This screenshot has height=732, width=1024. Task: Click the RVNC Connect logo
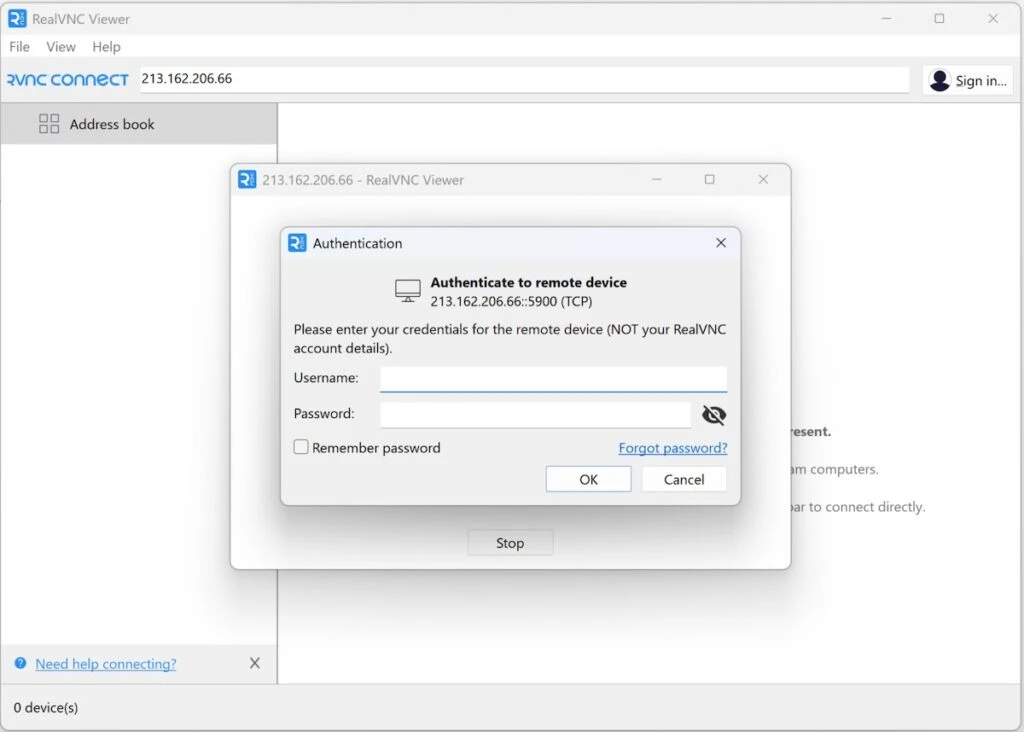coord(66,79)
